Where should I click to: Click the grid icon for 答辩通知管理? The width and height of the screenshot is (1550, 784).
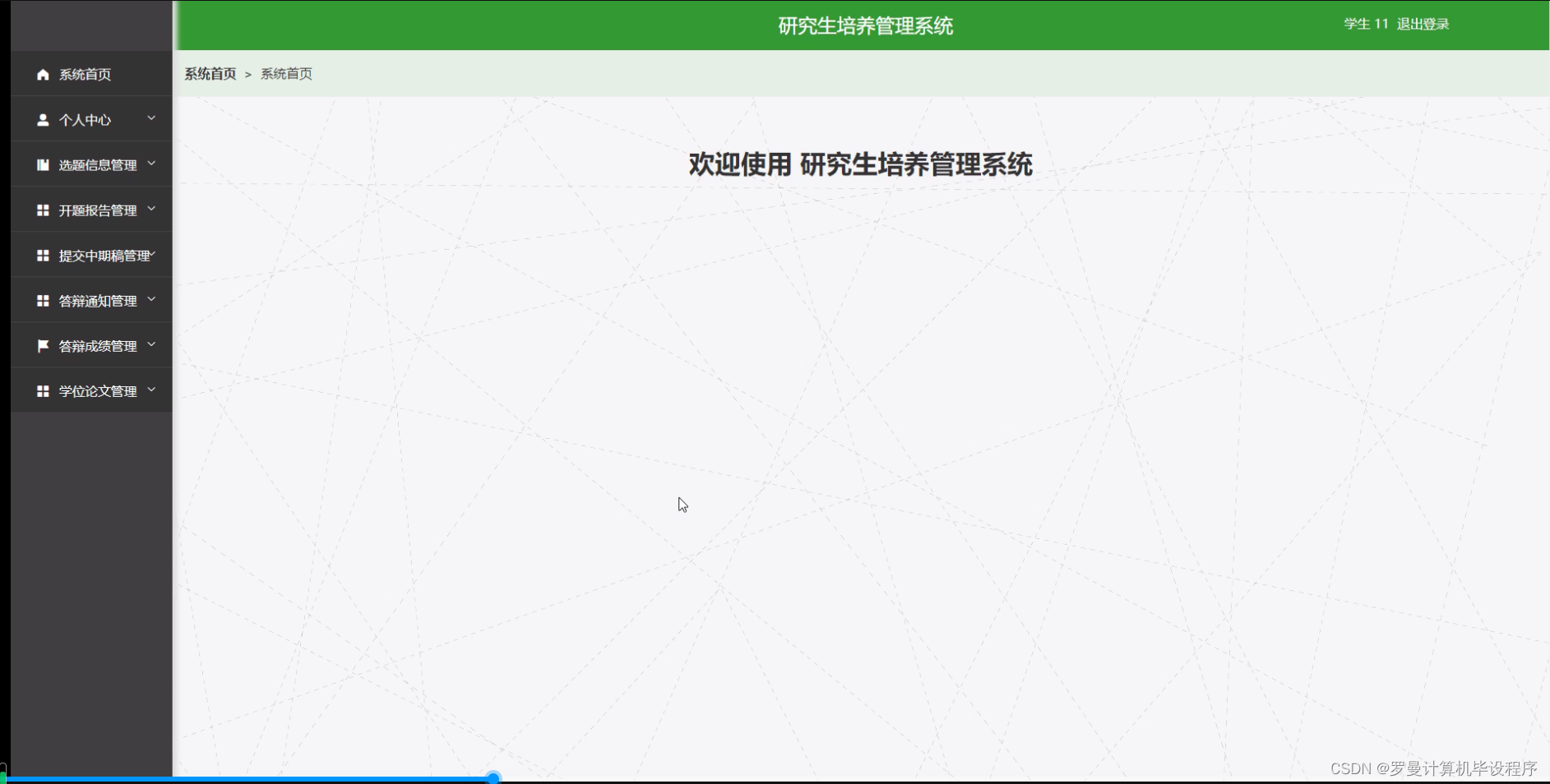pos(43,300)
